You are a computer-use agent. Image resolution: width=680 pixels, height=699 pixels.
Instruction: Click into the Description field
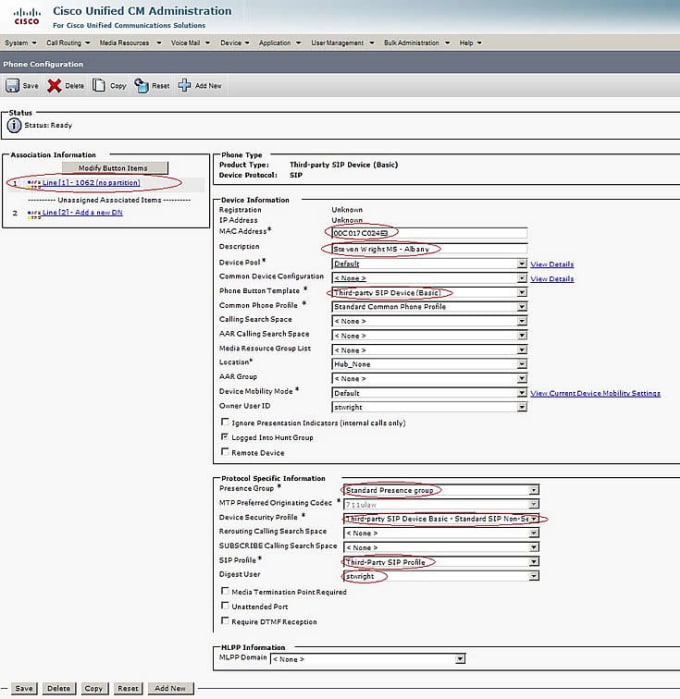coord(429,249)
